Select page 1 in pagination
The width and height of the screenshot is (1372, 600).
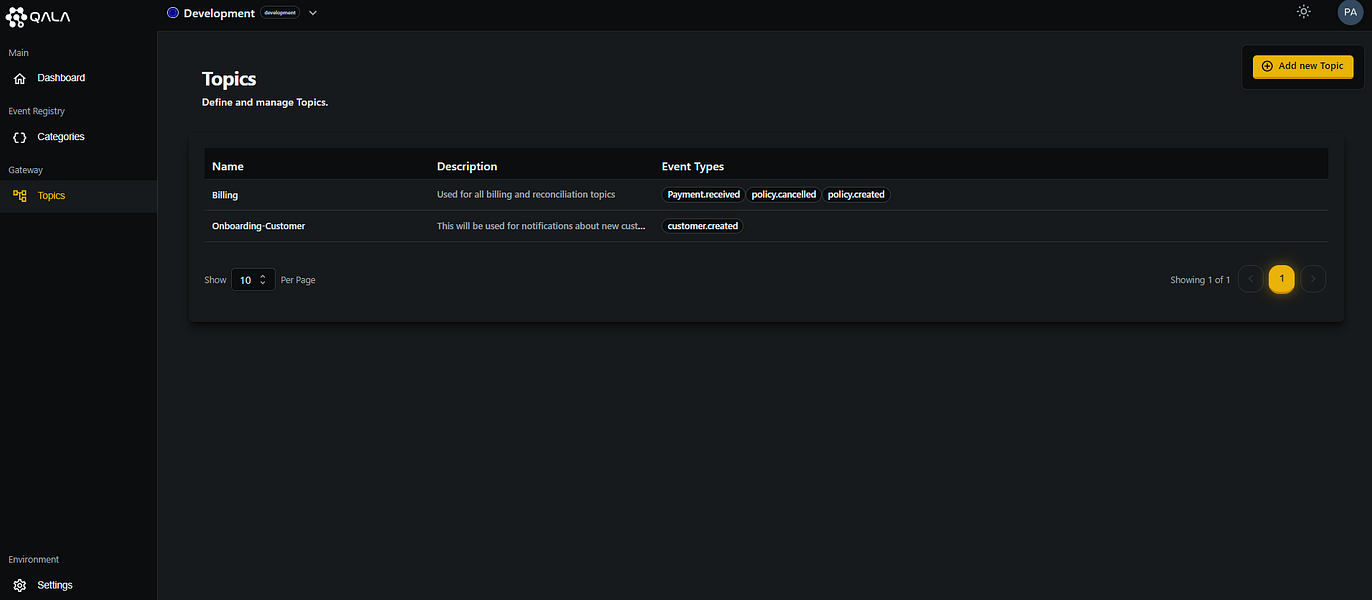tap(1281, 280)
